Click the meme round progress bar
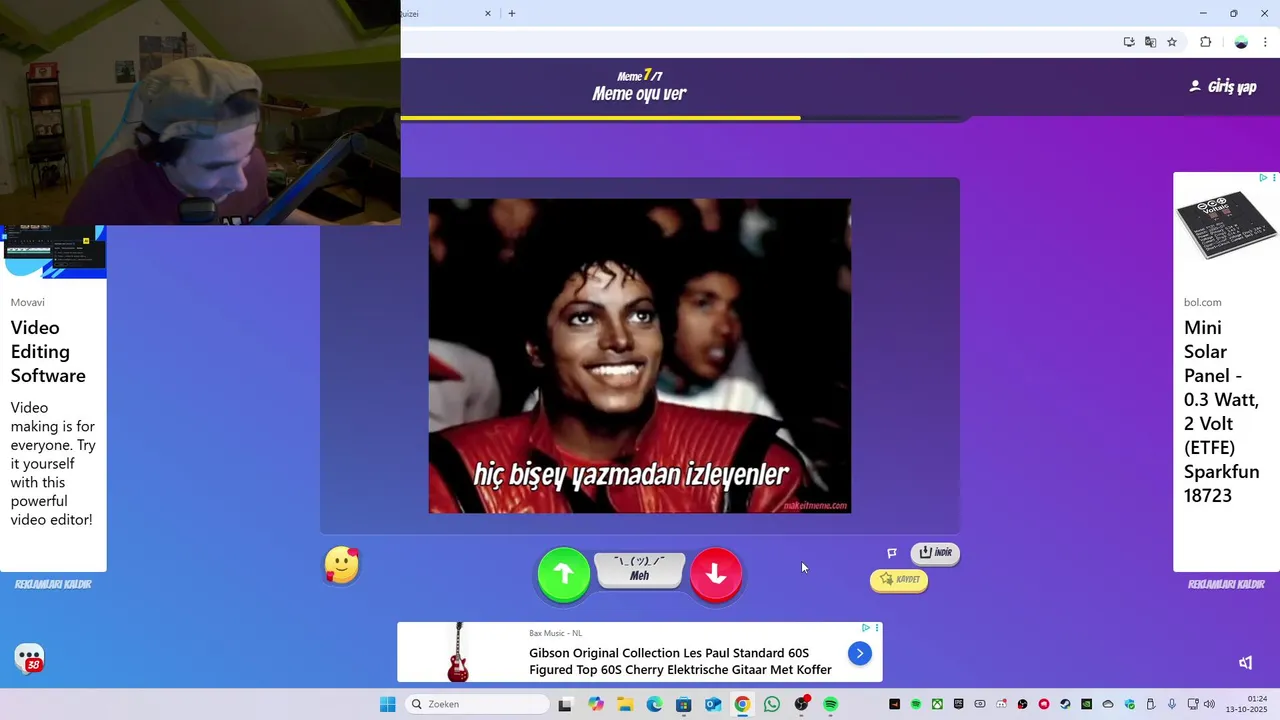Viewport: 1280px width, 720px height. 684,118
